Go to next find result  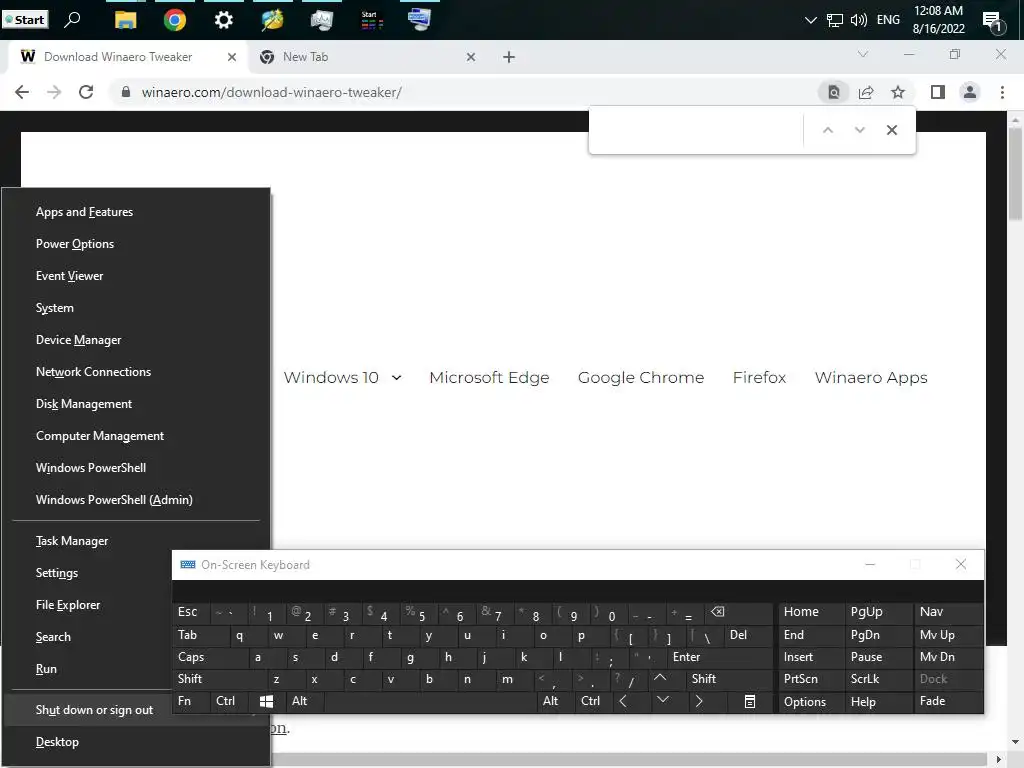tap(859, 130)
